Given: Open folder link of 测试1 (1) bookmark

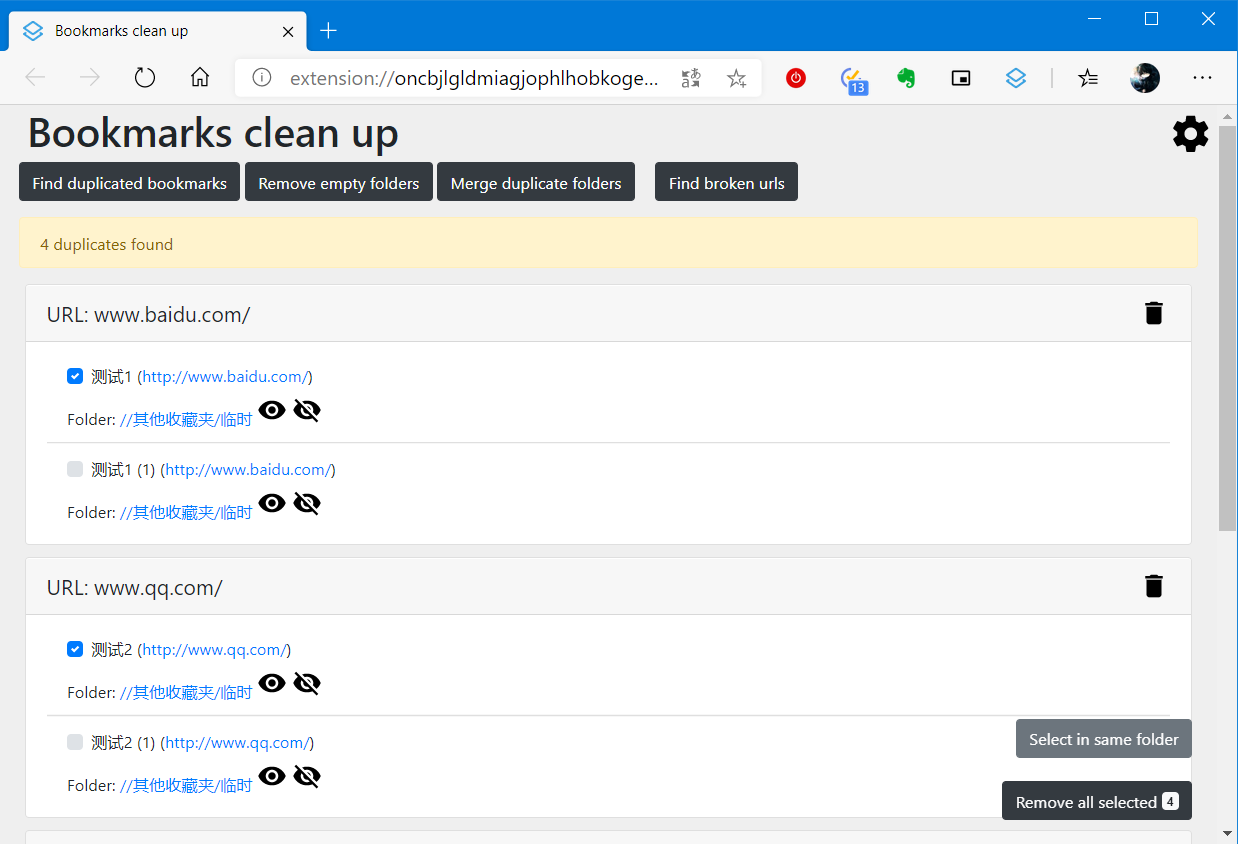Looking at the screenshot, I should [186, 513].
